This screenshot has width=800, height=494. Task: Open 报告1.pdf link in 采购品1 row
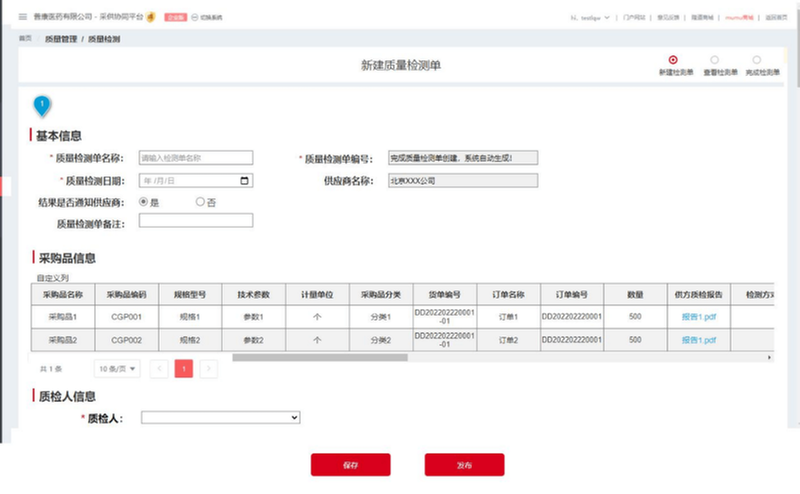click(x=698, y=317)
